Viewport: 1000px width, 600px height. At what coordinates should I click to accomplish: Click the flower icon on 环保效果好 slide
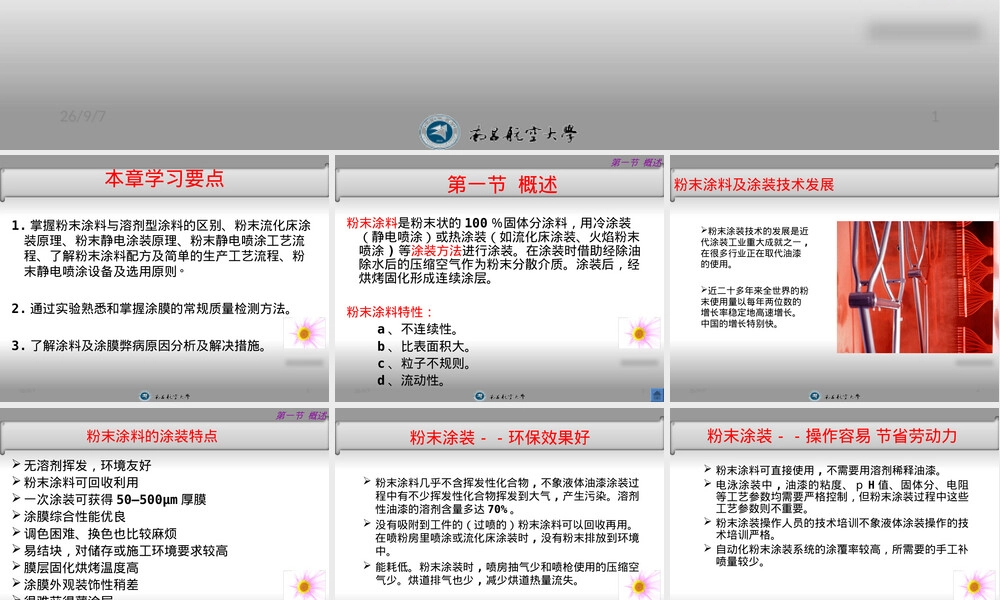click(640, 585)
